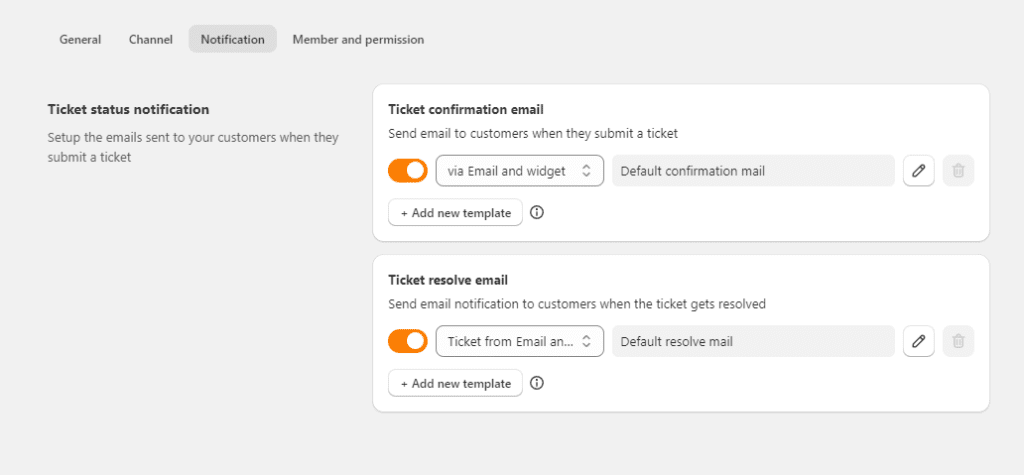Add new template for confirmation email
Viewport: 1024px width, 475px height.
(x=455, y=212)
